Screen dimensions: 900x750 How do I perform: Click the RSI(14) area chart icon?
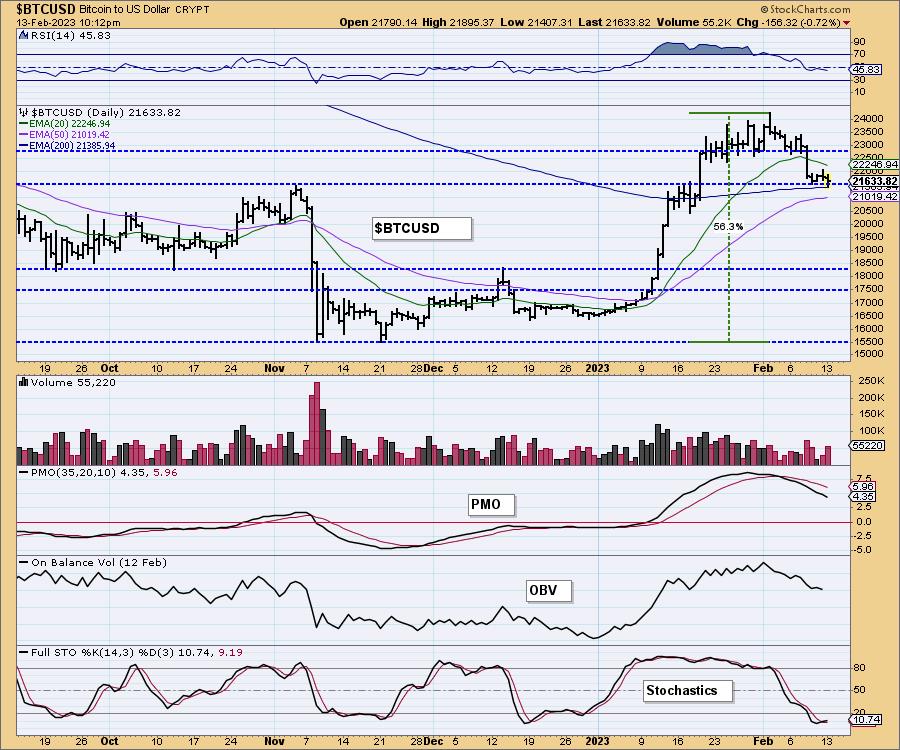[23, 36]
